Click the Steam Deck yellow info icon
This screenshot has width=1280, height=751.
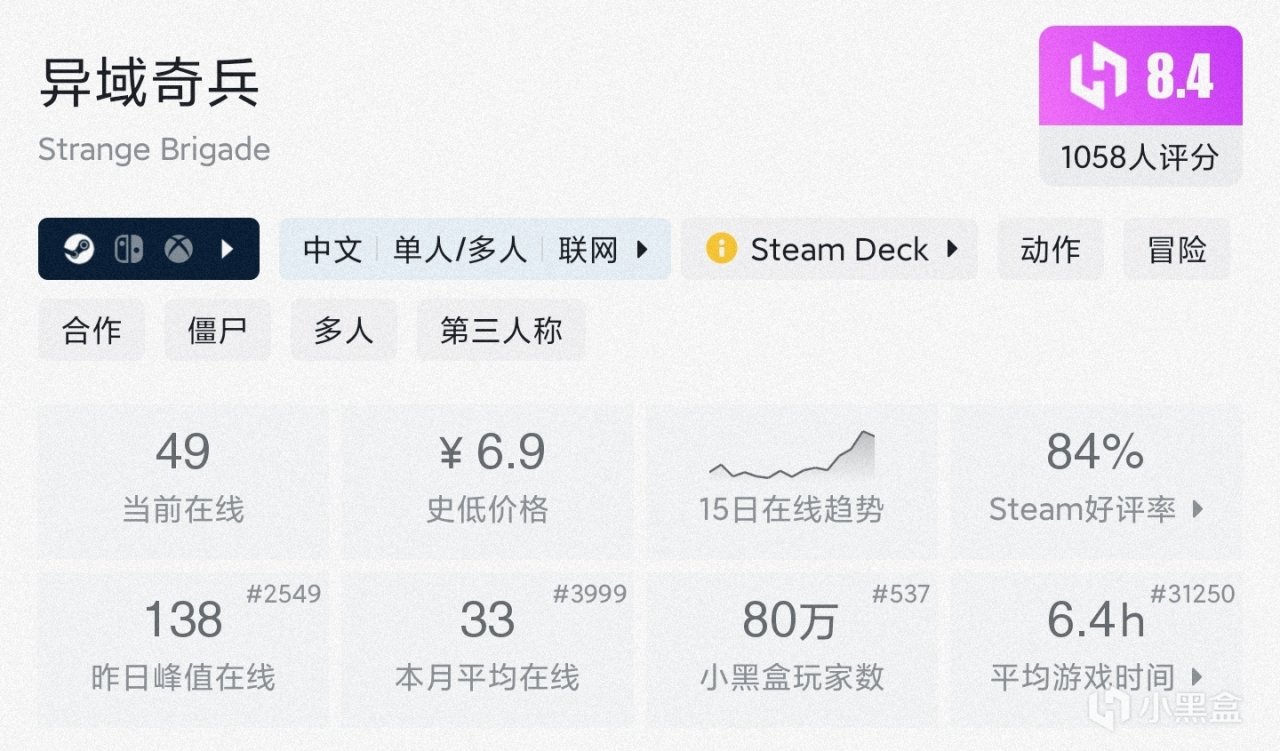pos(720,248)
